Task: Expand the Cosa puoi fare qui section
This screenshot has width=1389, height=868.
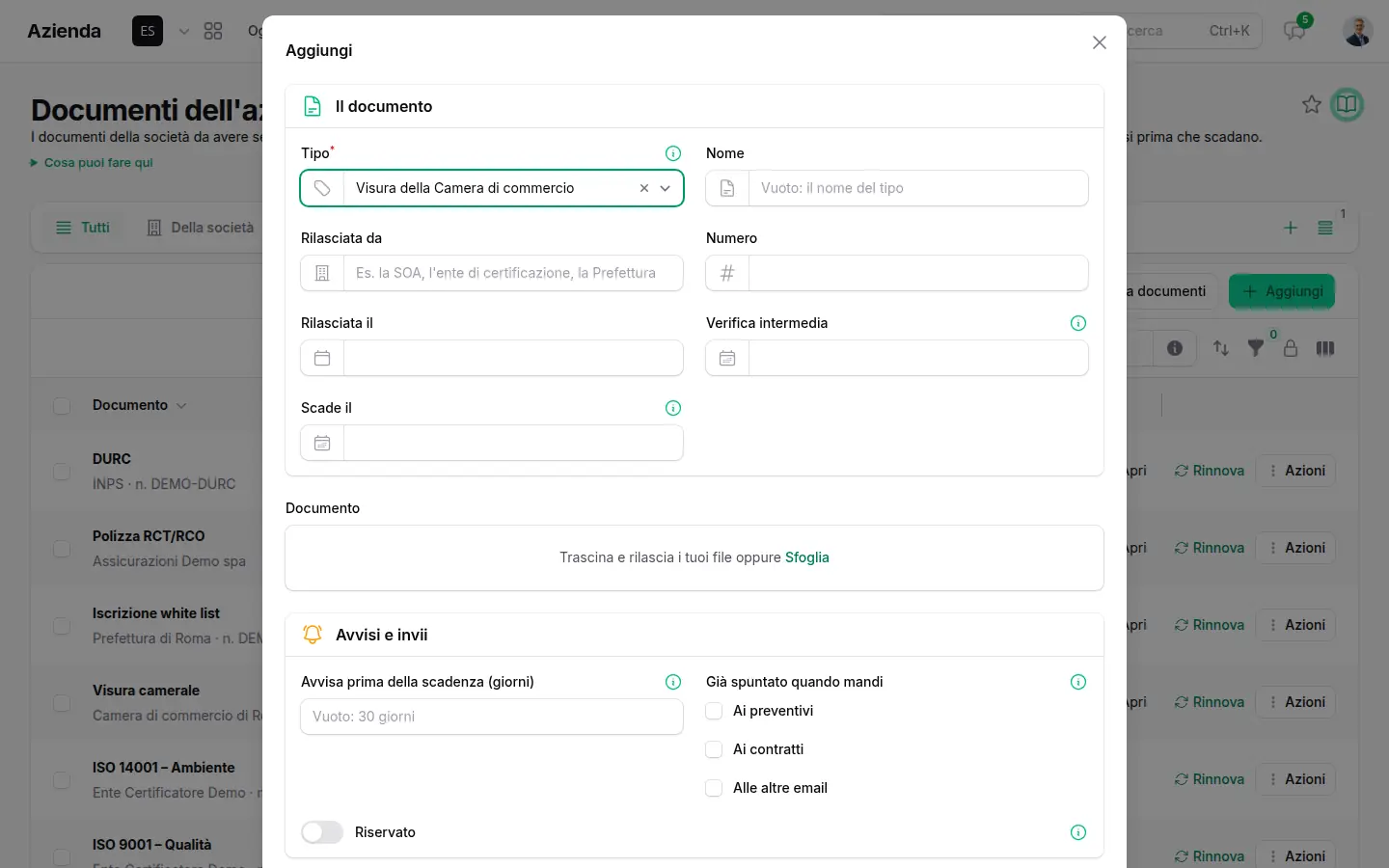Action: click(x=92, y=163)
